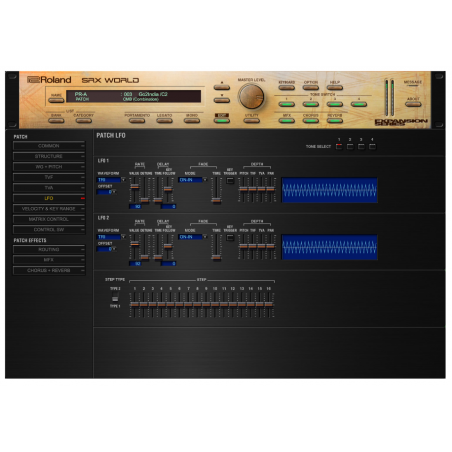Click the green EDIT button
Screen dimensions: 452x452
[x=222, y=121]
